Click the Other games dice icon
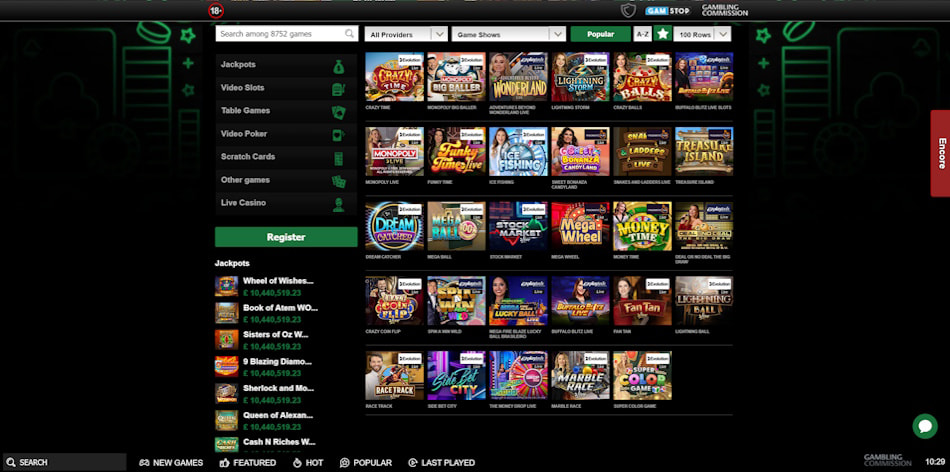950x472 pixels. tap(339, 181)
